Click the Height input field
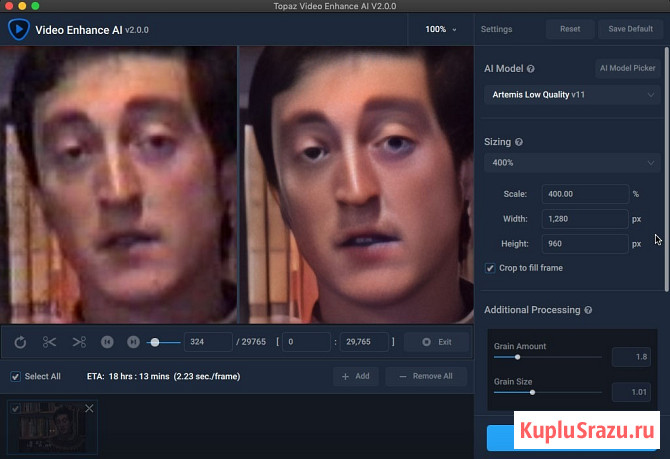The width and height of the screenshot is (670, 459). tap(585, 244)
